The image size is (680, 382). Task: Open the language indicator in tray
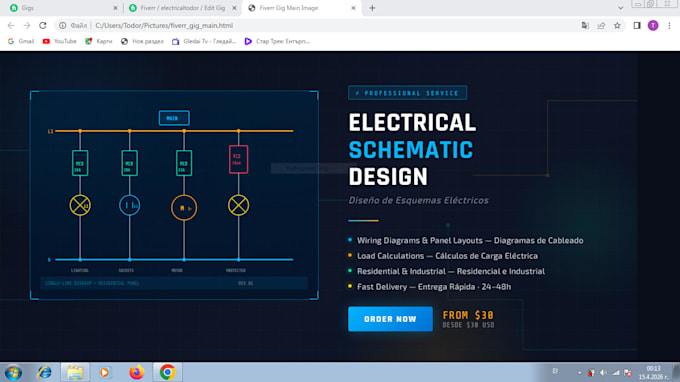click(555, 371)
